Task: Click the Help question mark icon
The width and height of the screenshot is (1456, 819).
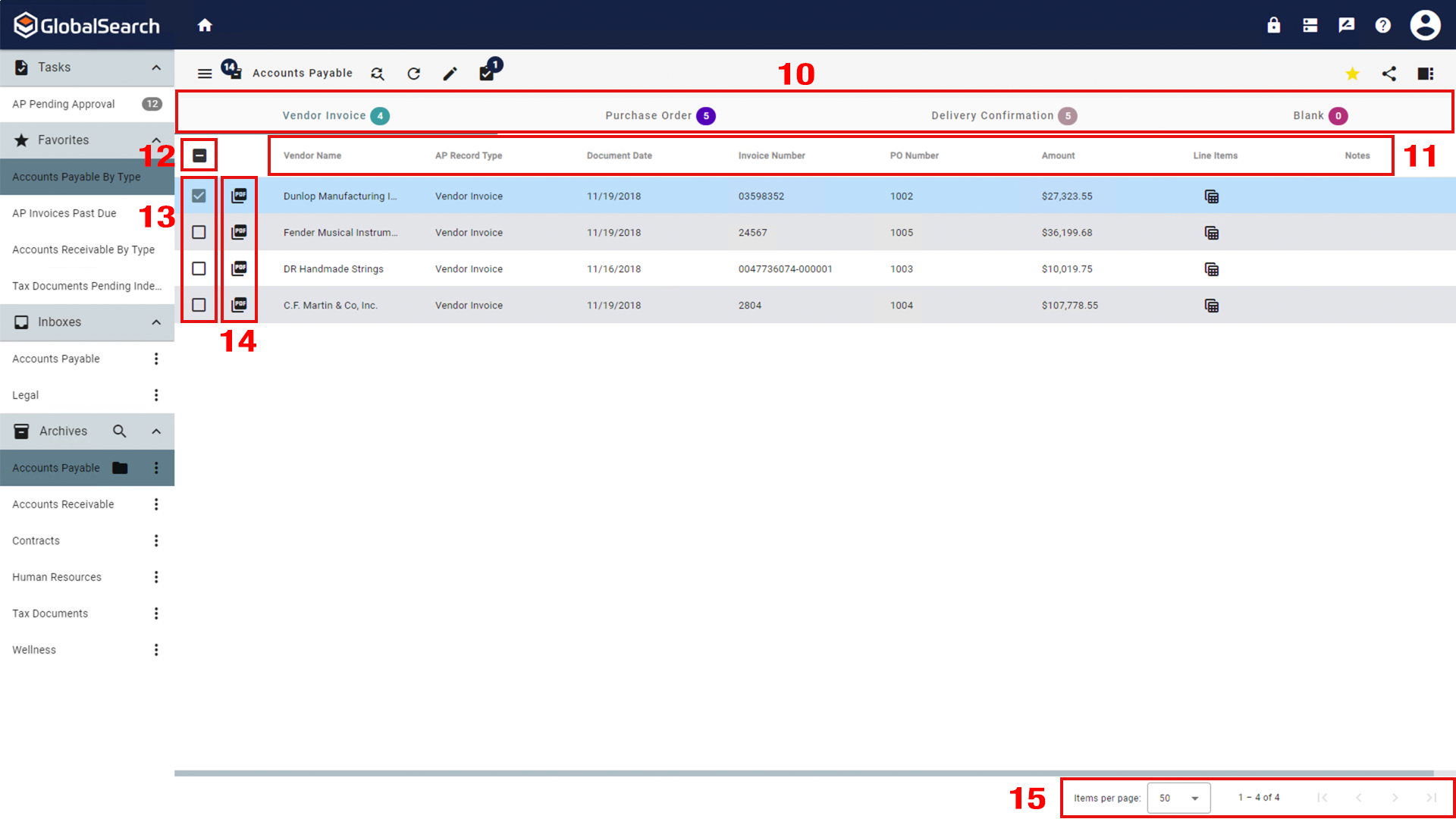Action: 1382,24
